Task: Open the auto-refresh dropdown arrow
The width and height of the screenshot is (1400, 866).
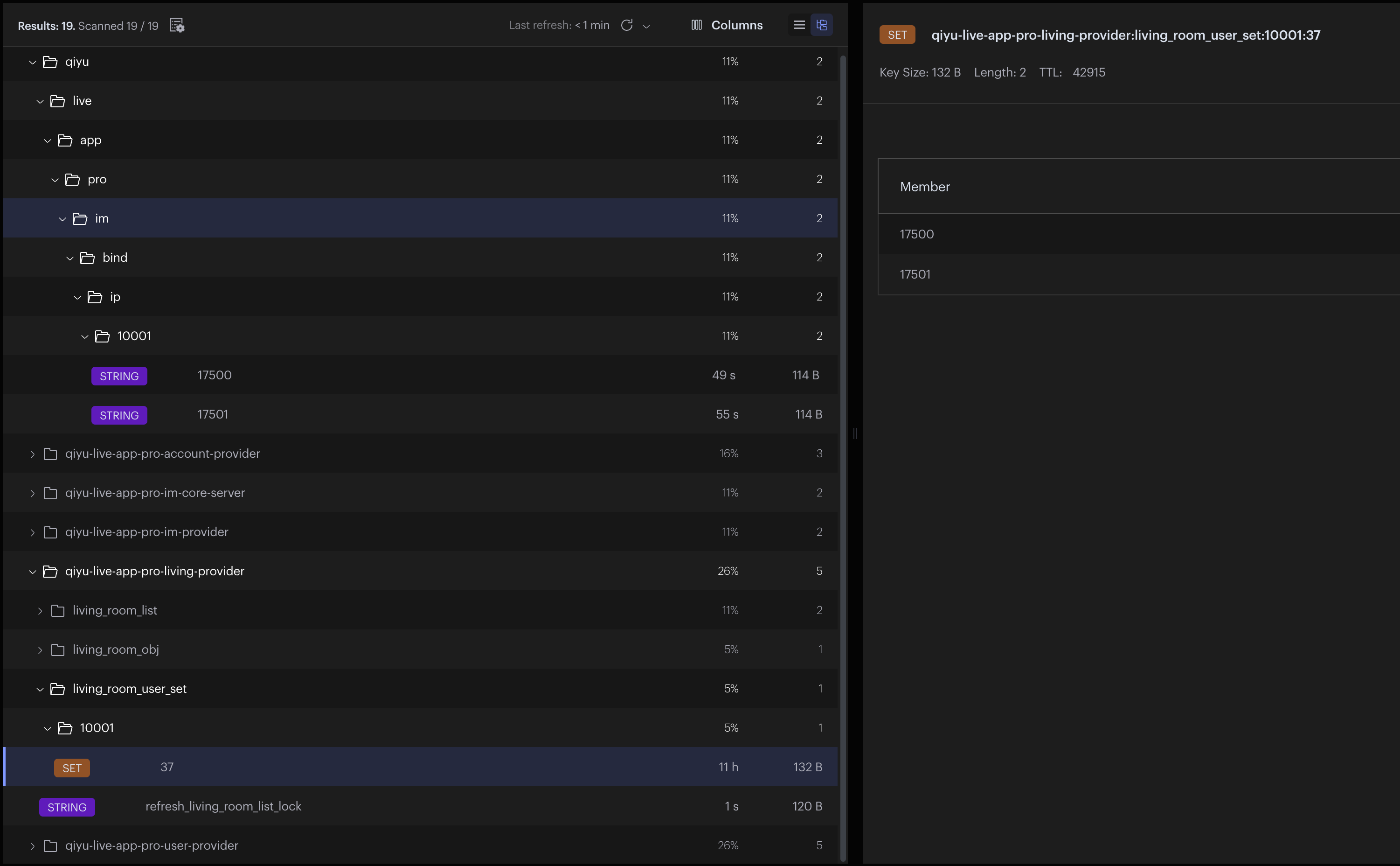Action: tap(646, 26)
